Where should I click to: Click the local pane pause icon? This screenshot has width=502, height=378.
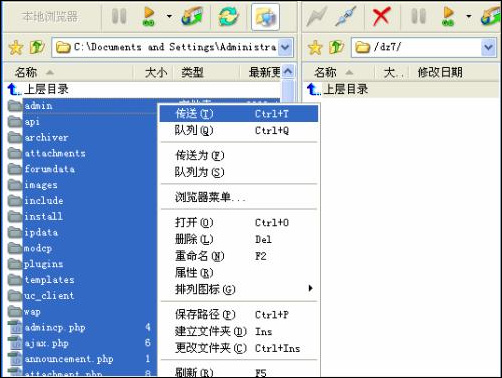(x=119, y=16)
